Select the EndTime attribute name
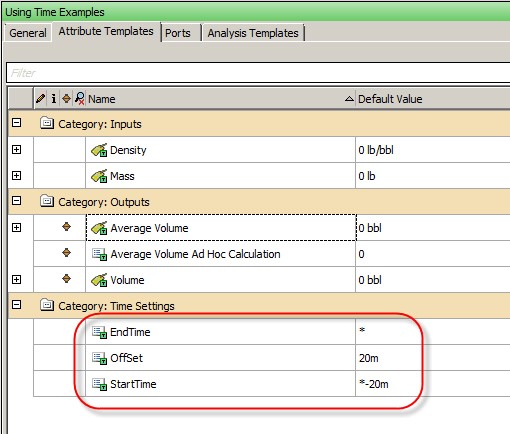 pyautogui.click(x=130, y=332)
